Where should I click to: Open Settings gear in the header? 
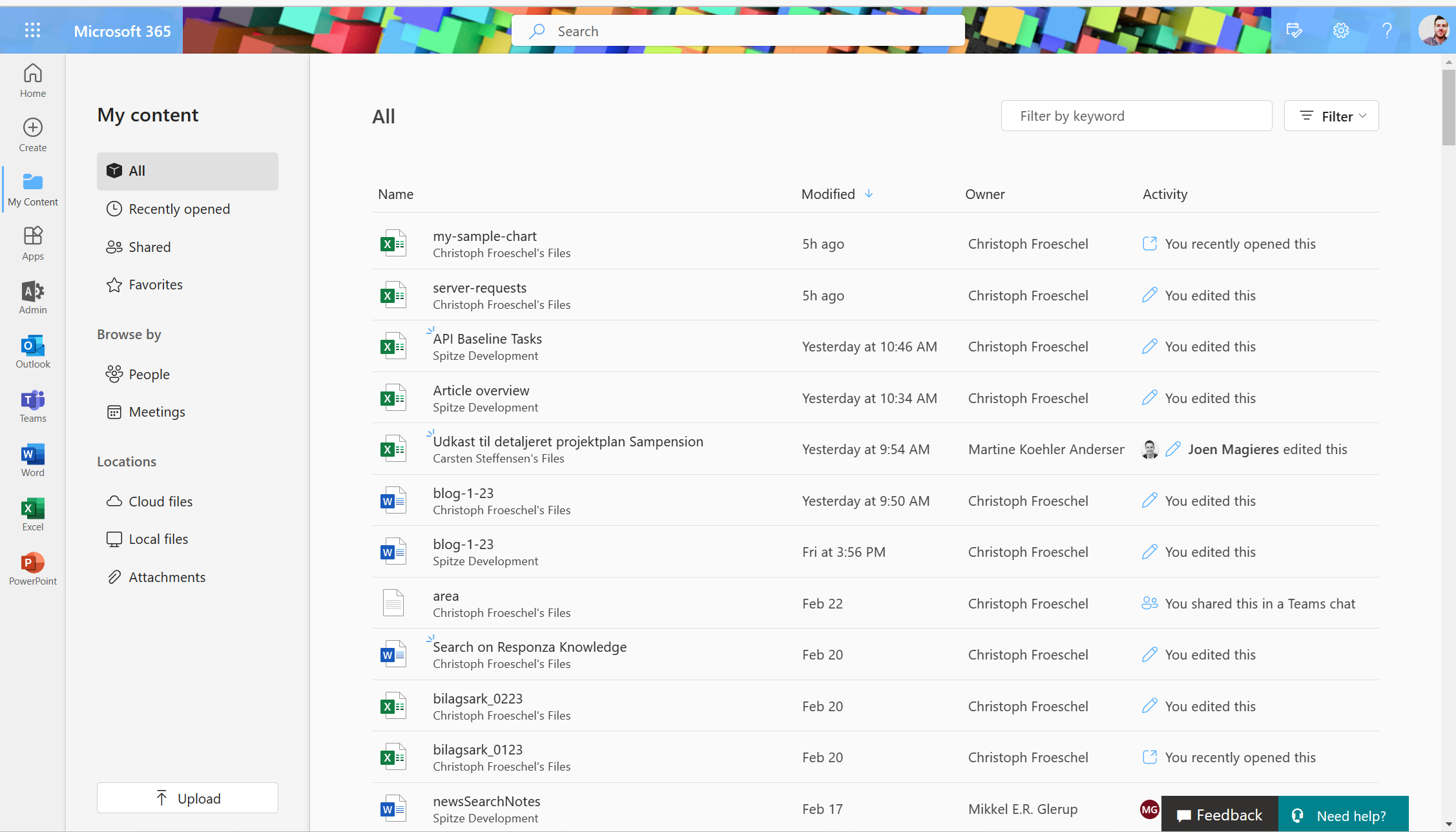point(1341,30)
